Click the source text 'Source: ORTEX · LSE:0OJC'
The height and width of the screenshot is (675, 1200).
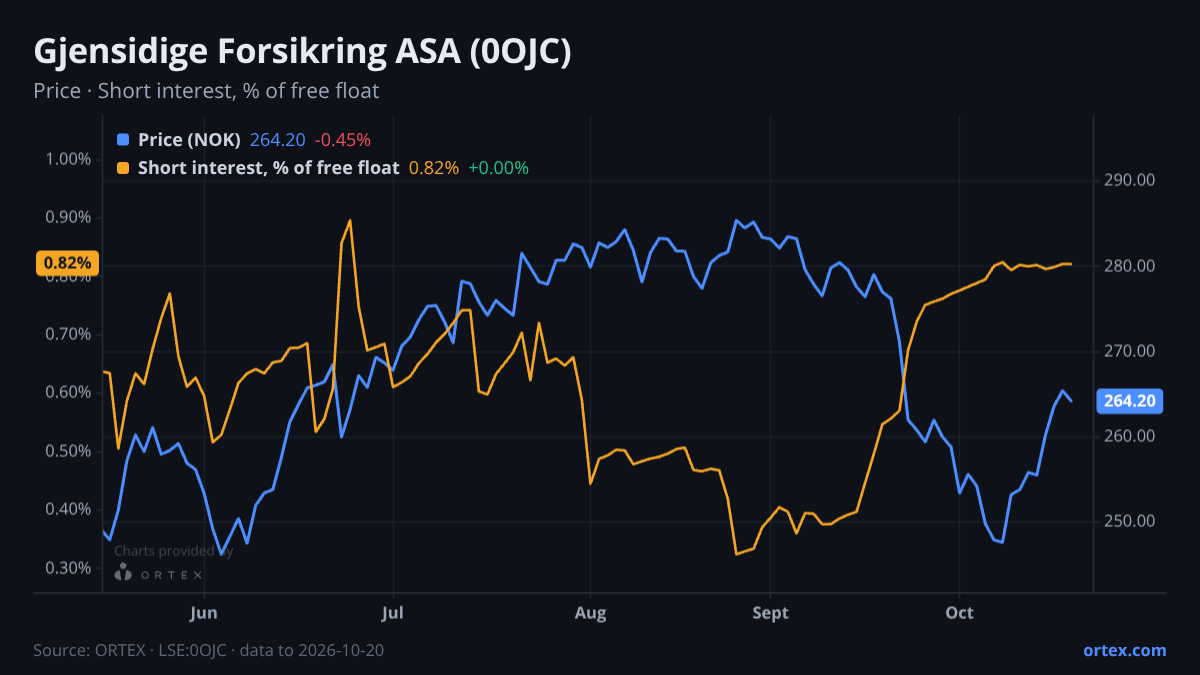(x=132, y=650)
